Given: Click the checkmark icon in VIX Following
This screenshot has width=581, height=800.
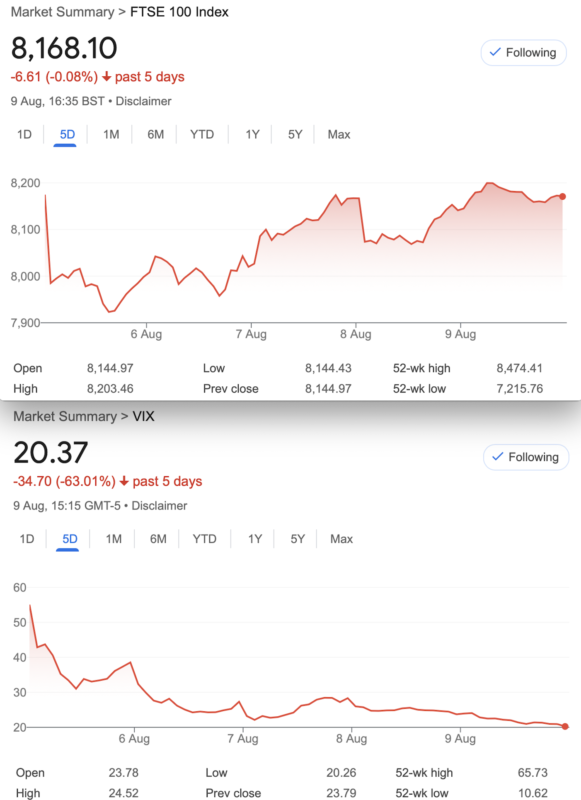Looking at the screenshot, I should [x=497, y=457].
